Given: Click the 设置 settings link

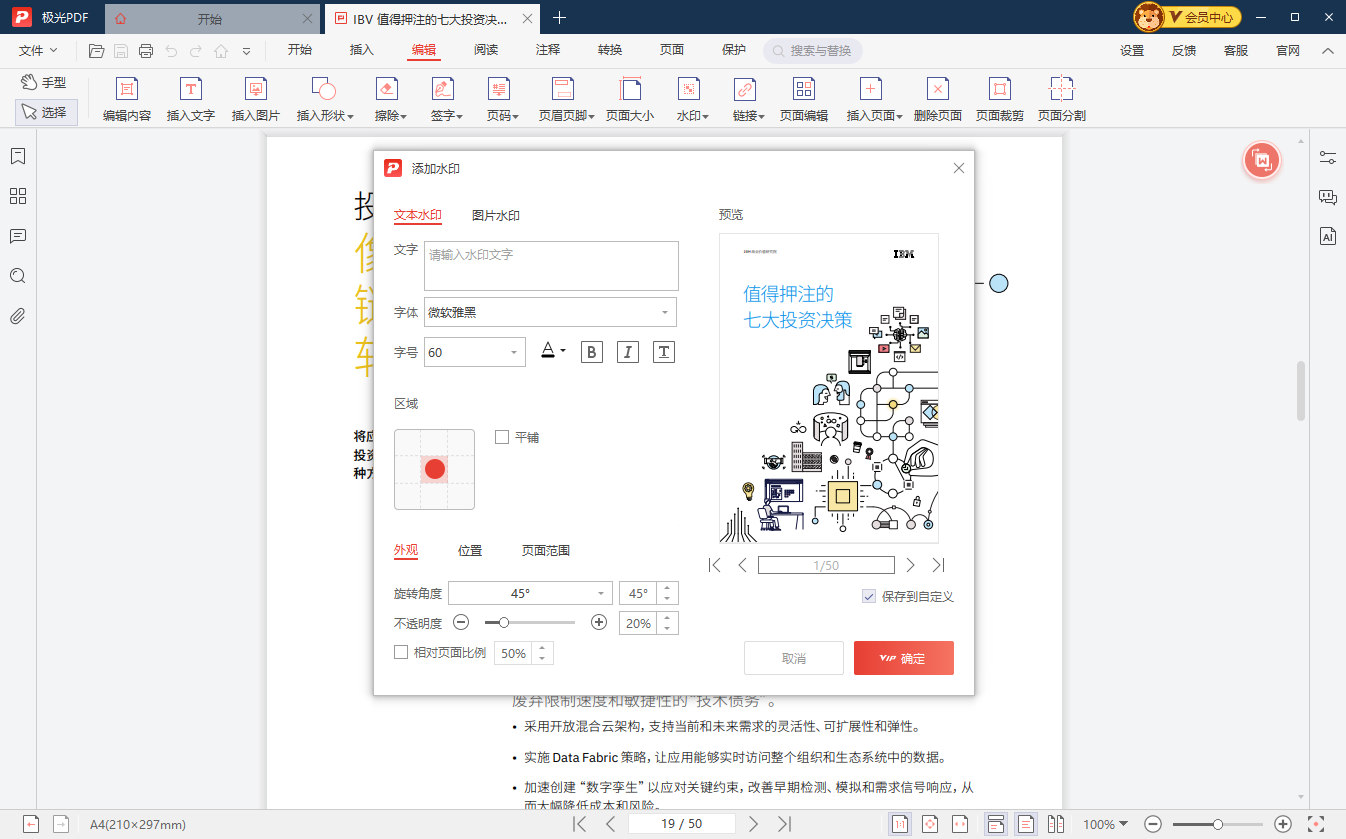Looking at the screenshot, I should tap(1132, 50).
